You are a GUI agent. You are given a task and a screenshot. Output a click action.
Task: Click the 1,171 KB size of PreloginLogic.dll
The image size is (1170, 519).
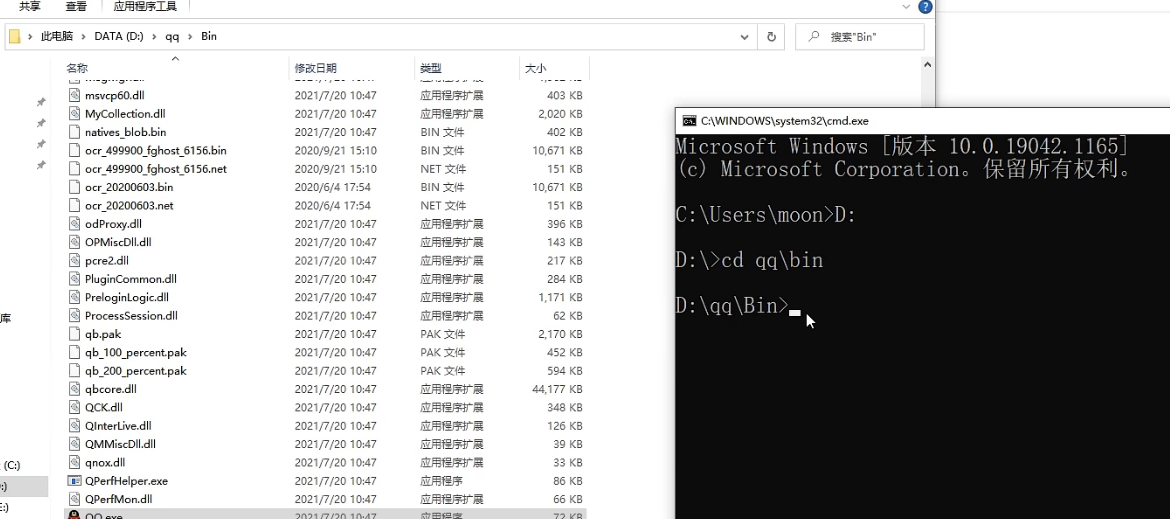tap(560, 298)
